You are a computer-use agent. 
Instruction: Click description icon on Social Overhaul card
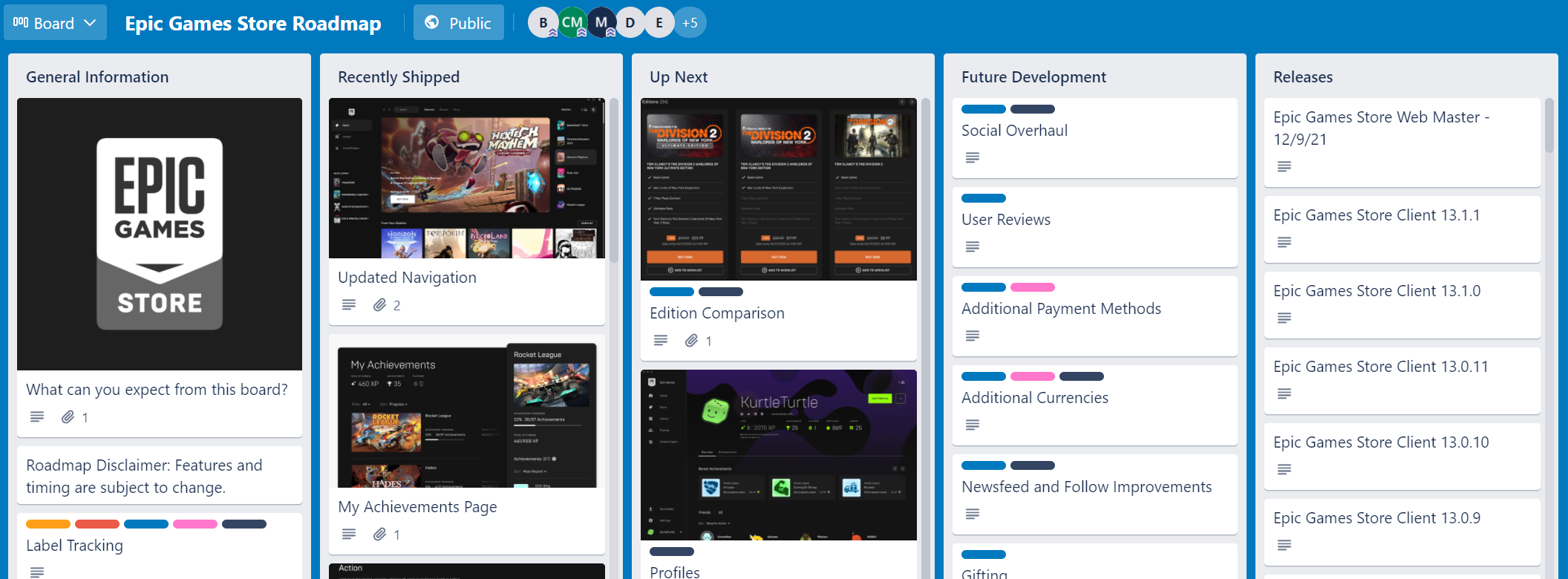tap(973, 157)
